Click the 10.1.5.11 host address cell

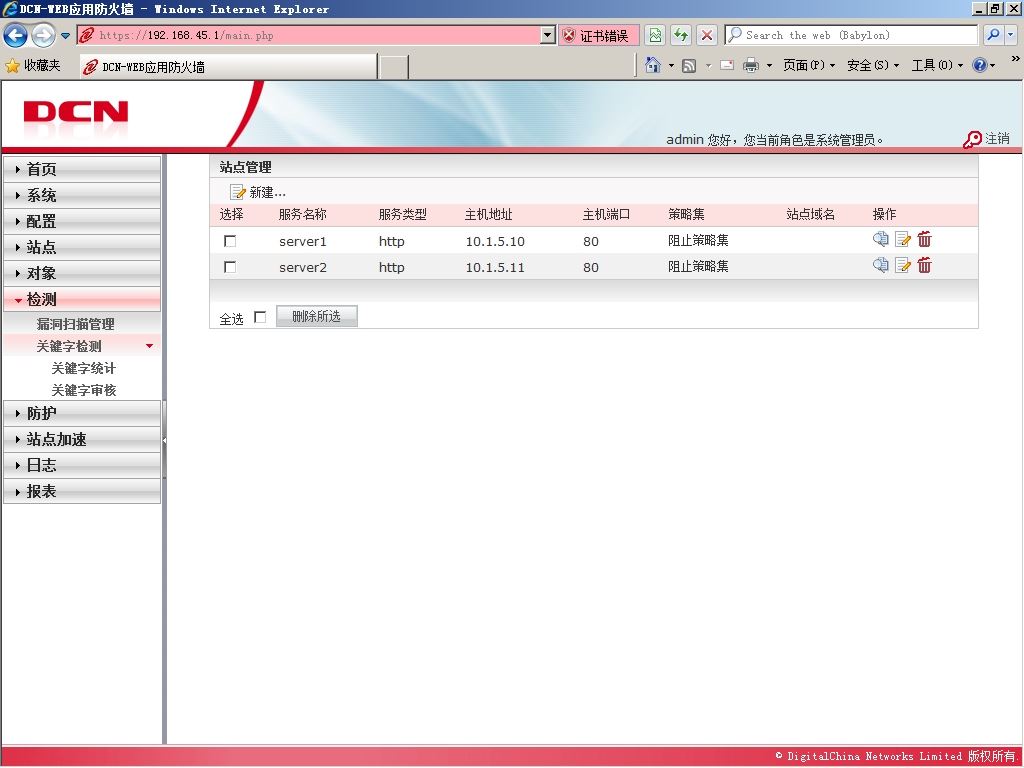(x=495, y=267)
